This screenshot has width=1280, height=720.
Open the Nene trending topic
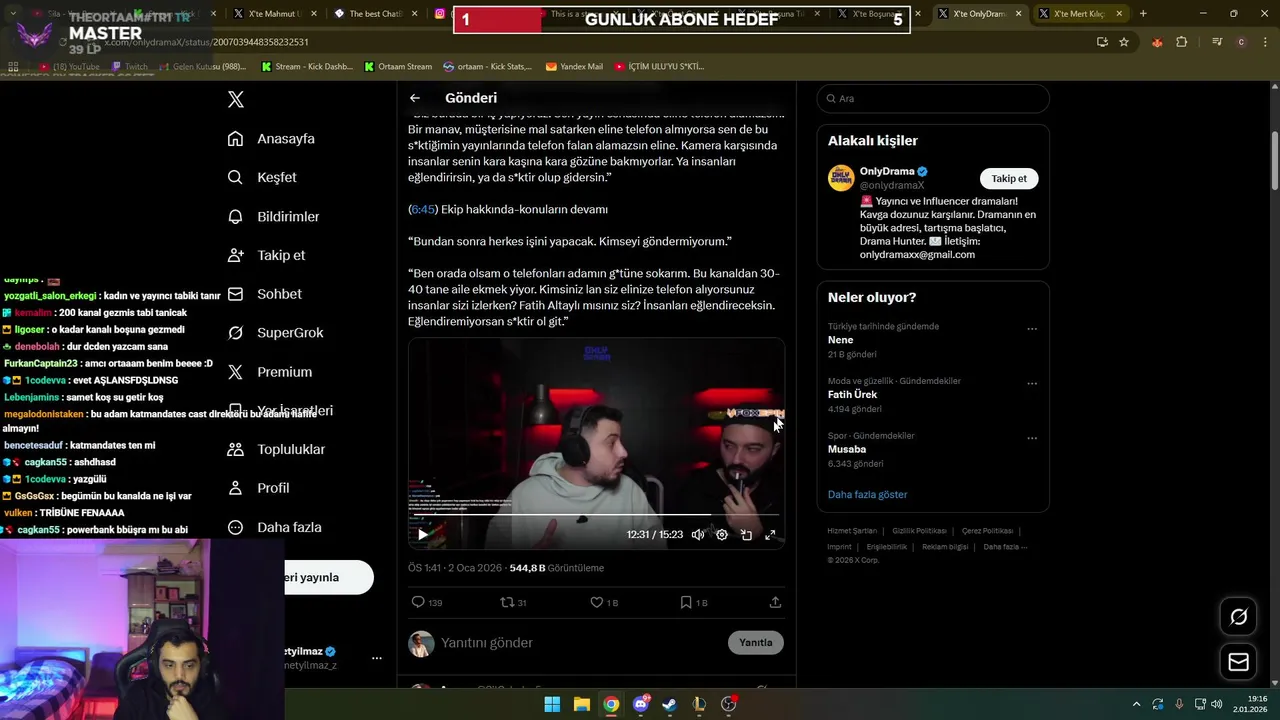click(840, 340)
